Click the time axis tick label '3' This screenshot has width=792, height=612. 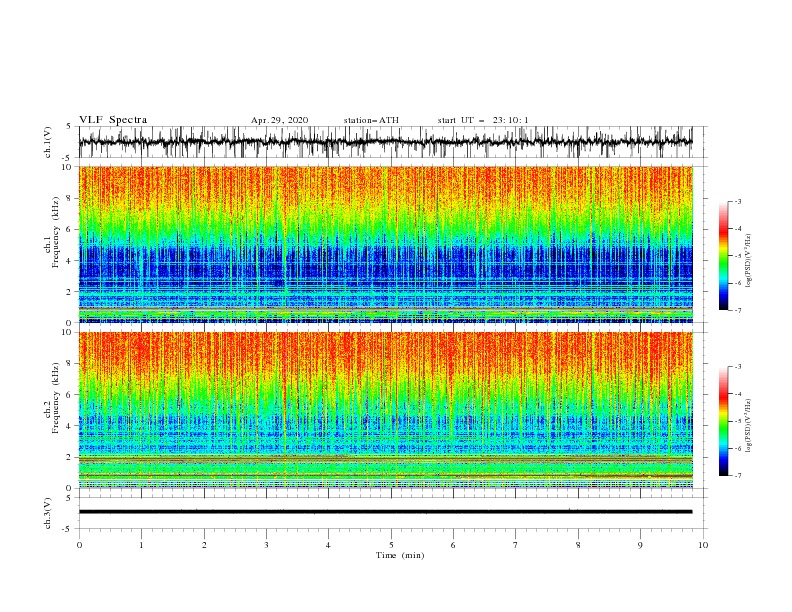266,545
